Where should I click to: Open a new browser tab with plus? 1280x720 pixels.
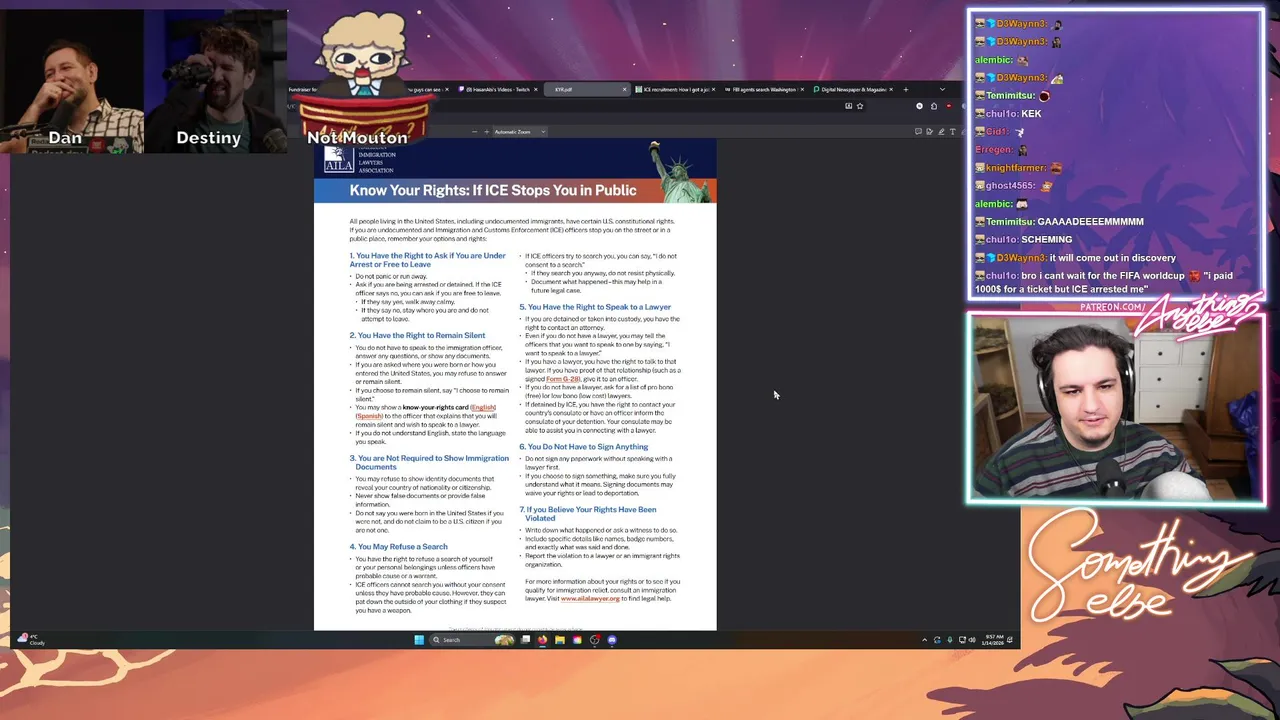[x=906, y=89]
